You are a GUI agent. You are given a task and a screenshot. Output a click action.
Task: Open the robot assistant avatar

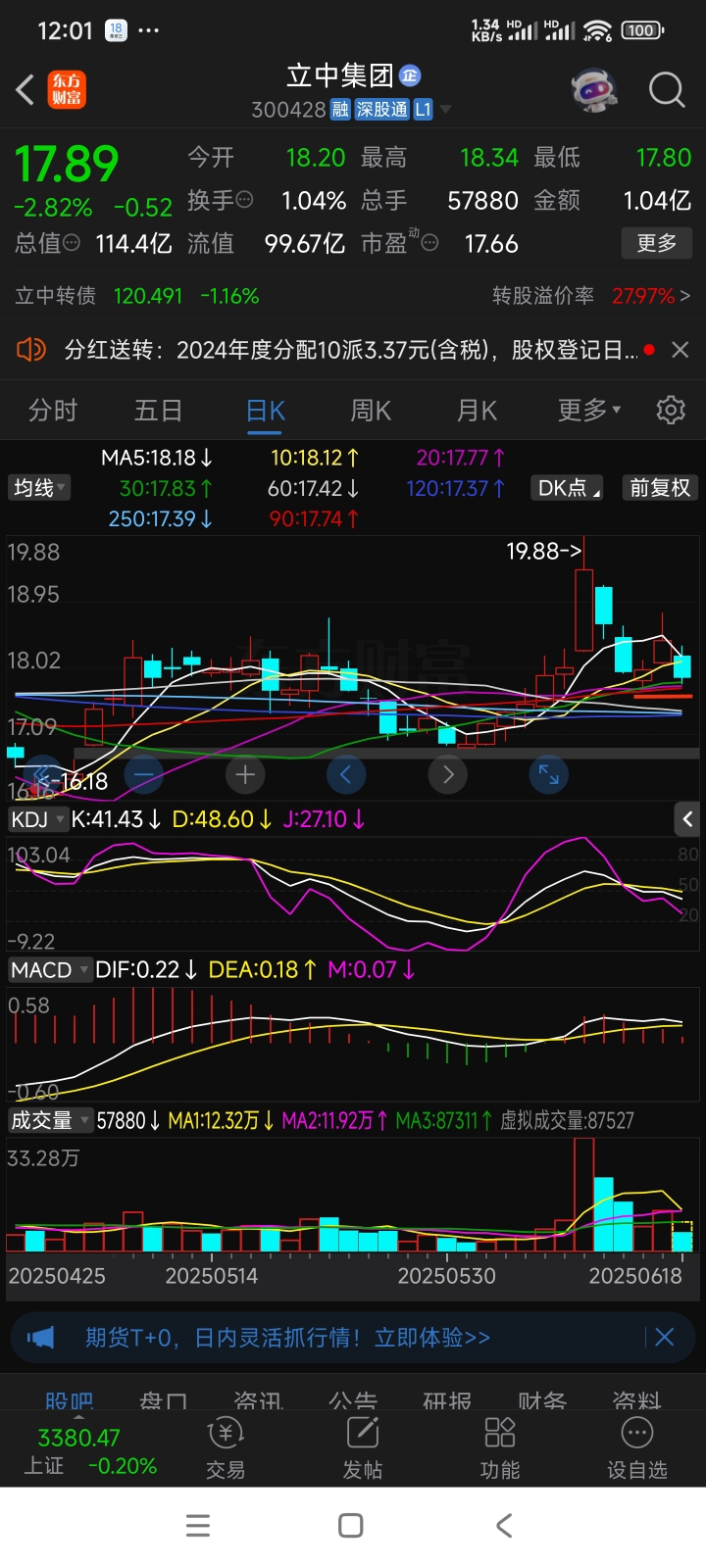tap(593, 90)
